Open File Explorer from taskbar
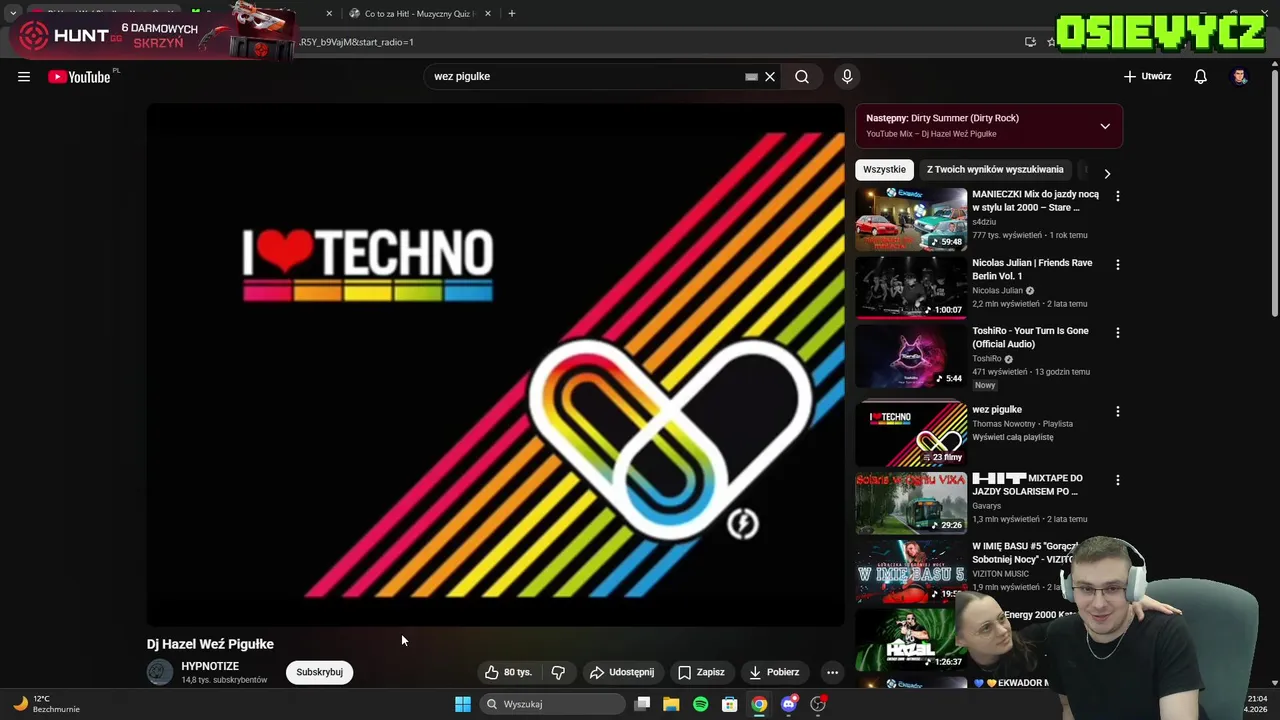 pyautogui.click(x=671, y=704)
